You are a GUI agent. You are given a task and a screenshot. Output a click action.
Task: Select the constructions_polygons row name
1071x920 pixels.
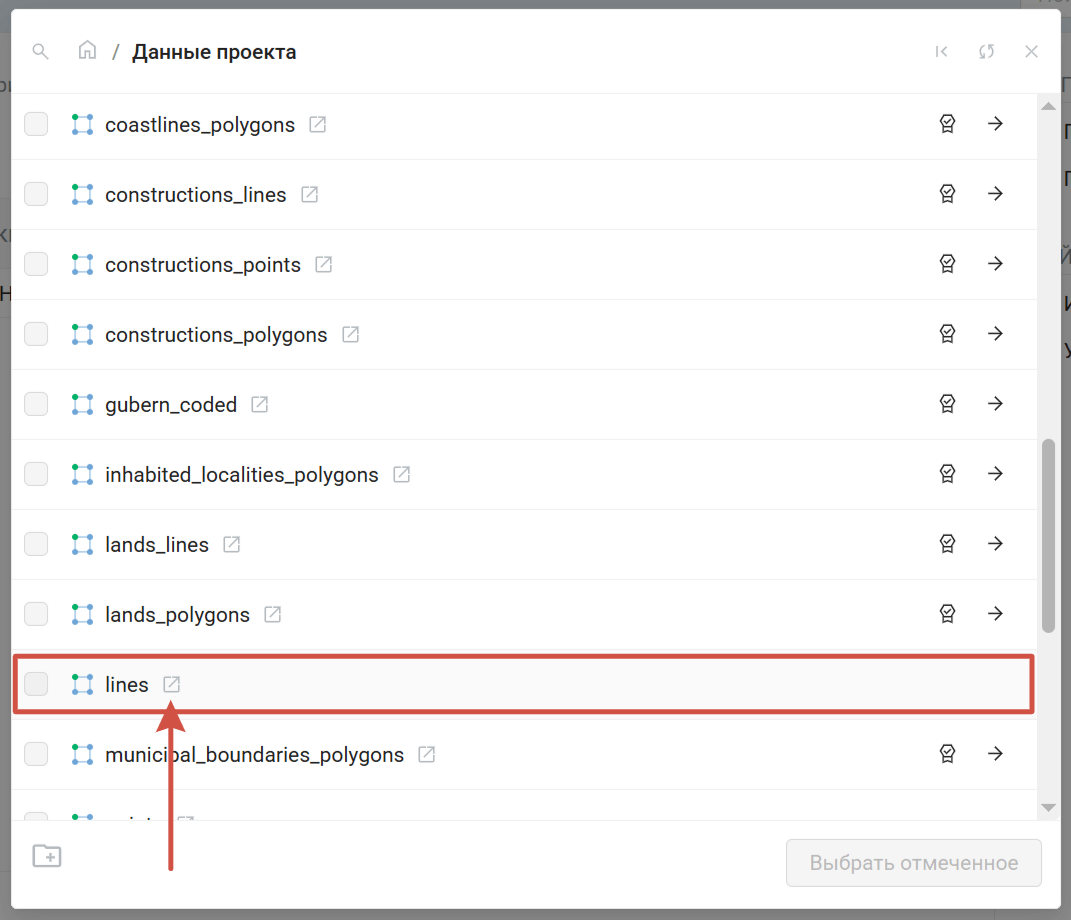pos(216,335)
